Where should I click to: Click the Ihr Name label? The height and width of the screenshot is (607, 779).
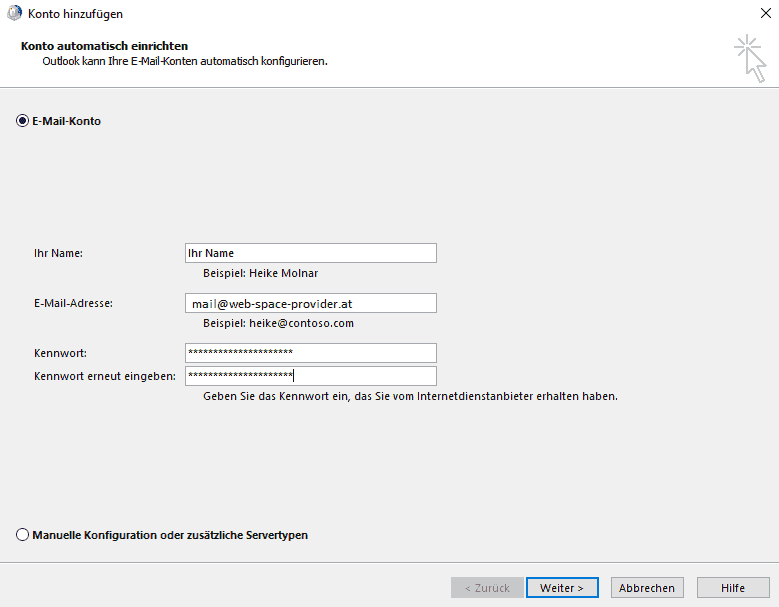pyautogui.click(x=58, y=253)
